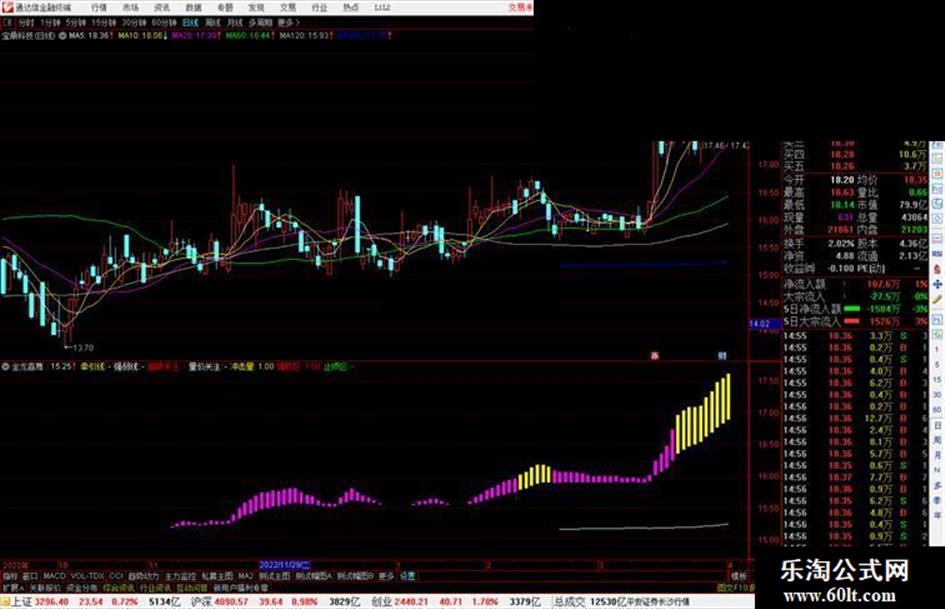Viewport: 945px width, 609px height.
Task: Click the highlighted date label on time axis
Action: coord(284,565)
